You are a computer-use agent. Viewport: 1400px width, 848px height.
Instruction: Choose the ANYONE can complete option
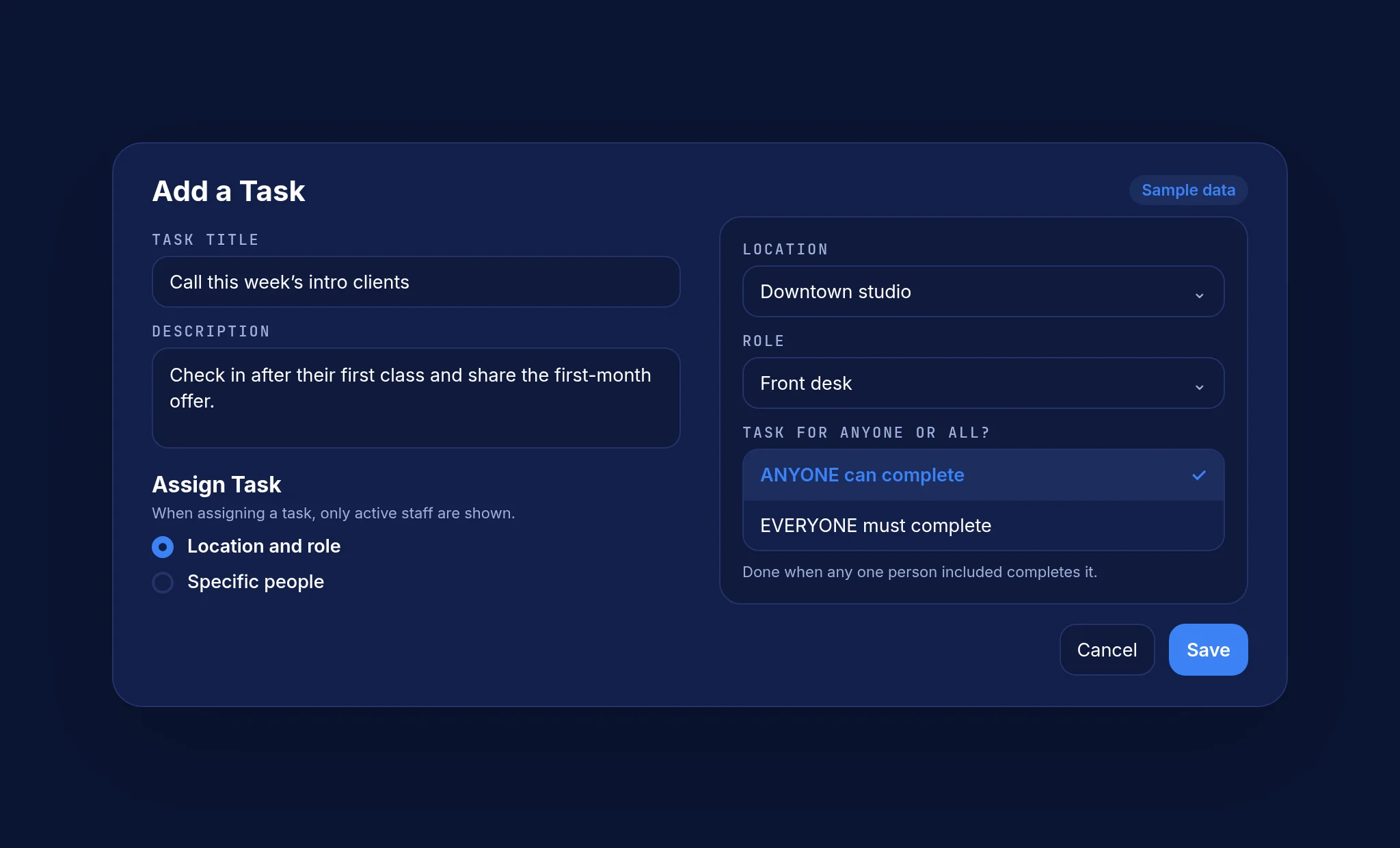coord(983,475)
